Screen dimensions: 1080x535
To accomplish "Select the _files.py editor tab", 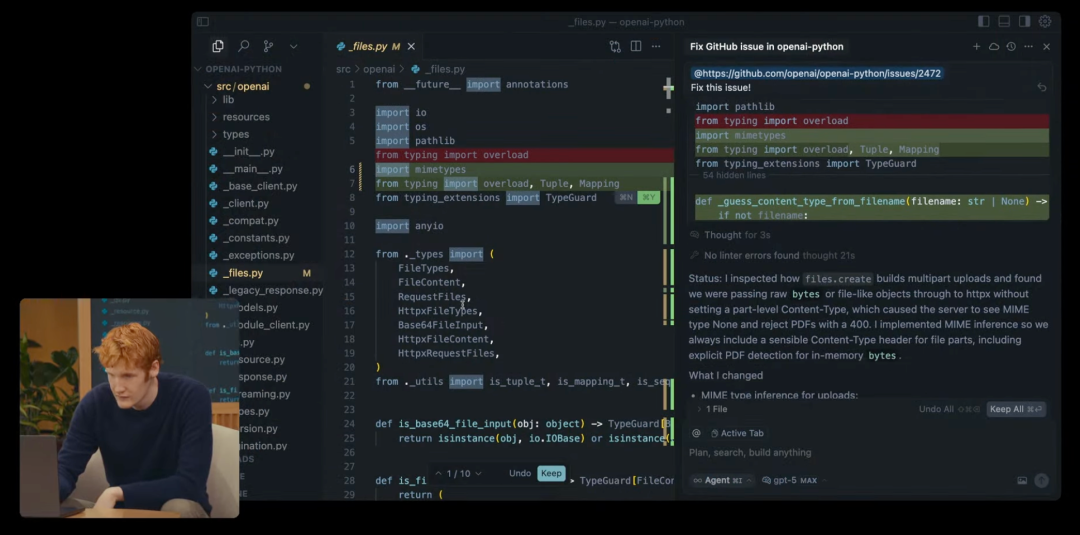I will 368,46.
